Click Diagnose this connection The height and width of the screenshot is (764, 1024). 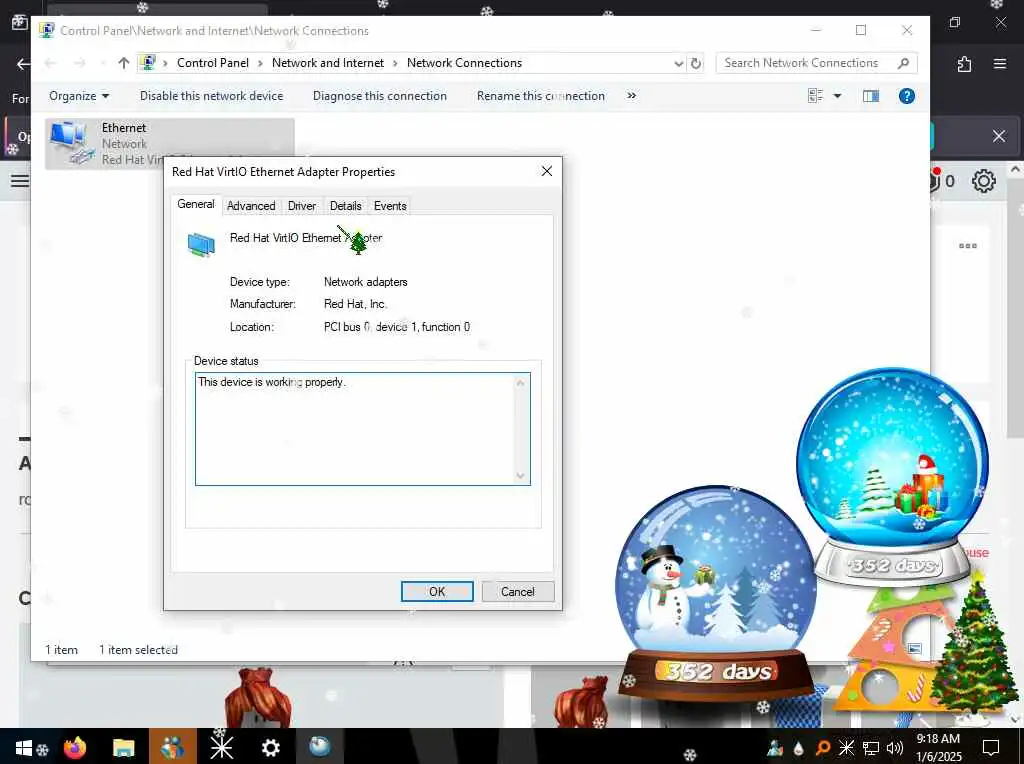(379, 96)
